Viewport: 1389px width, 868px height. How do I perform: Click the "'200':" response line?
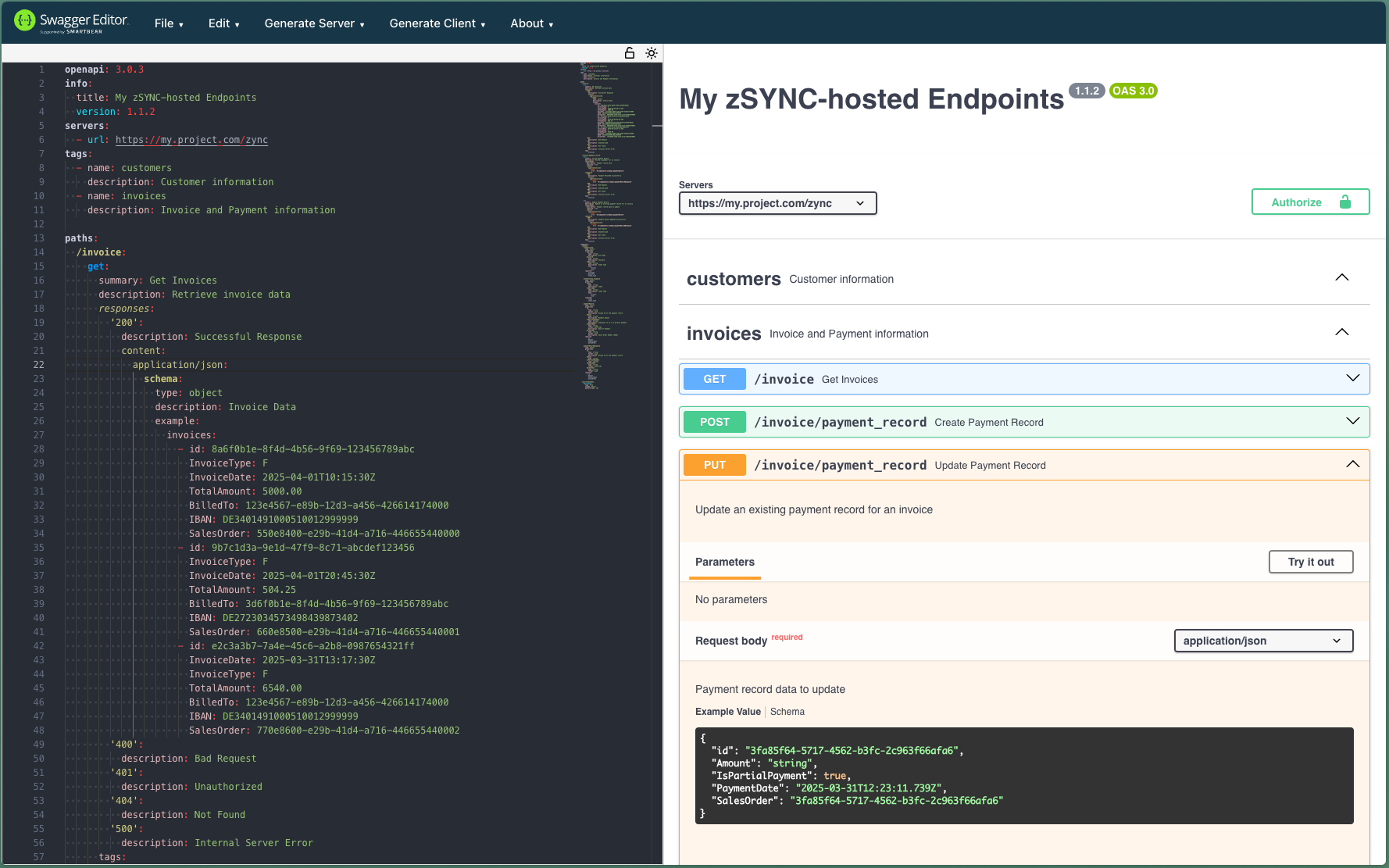[x=127, y=323]
